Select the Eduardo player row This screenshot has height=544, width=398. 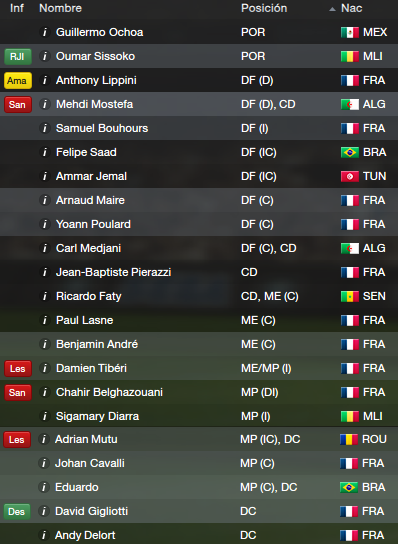[x=199, y=487]
